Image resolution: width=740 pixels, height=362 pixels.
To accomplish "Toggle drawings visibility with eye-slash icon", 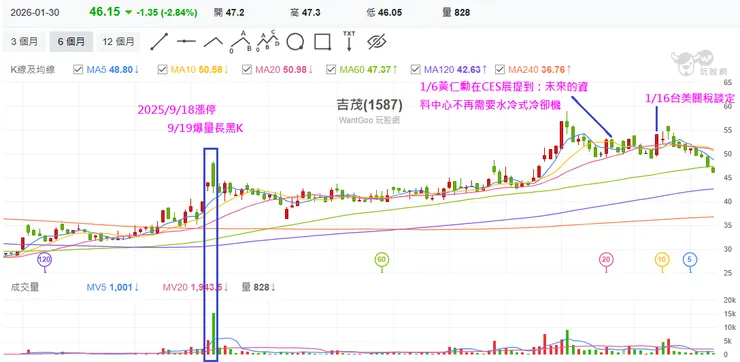I will [x=377, y=42].
